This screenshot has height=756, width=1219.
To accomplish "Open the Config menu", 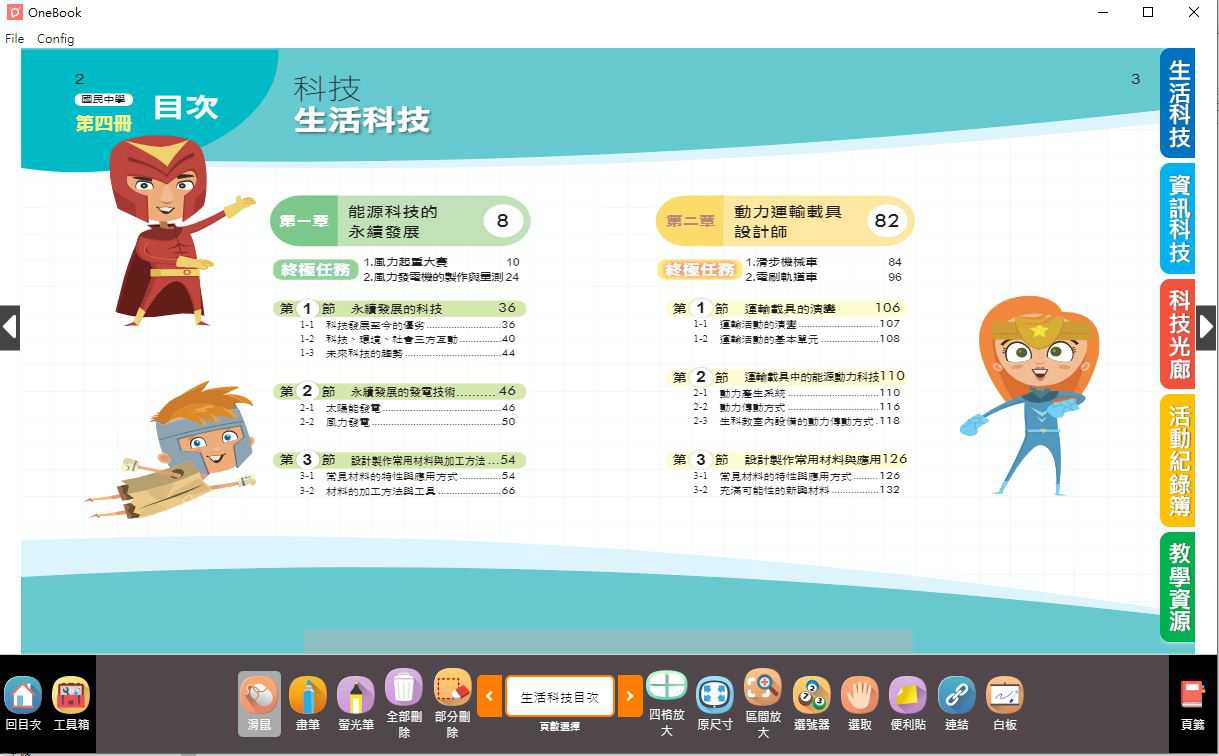I will click(x=55, y=38).
